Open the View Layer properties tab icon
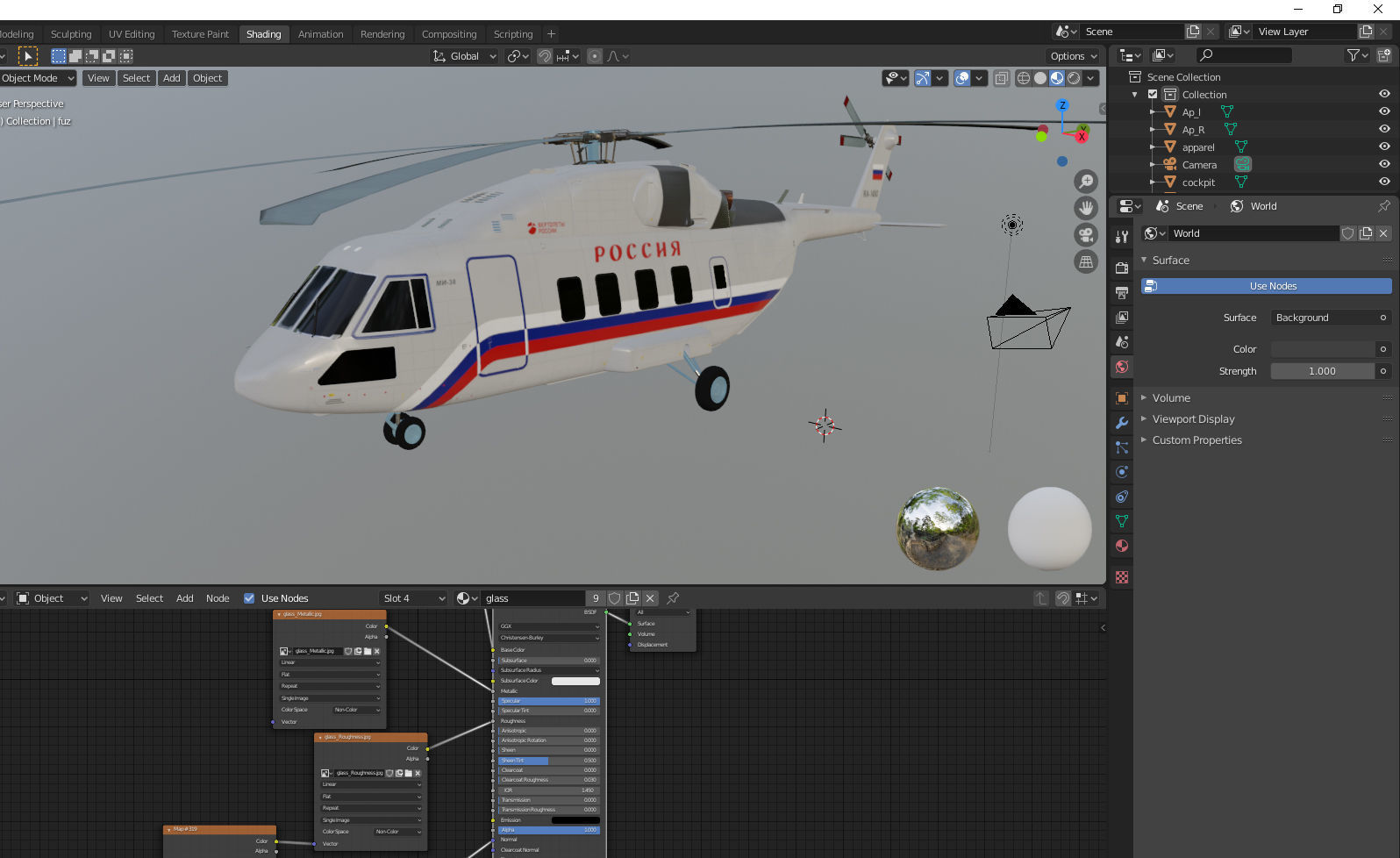This screenshot has height=858, width=1400. (x=1121, y=317)
